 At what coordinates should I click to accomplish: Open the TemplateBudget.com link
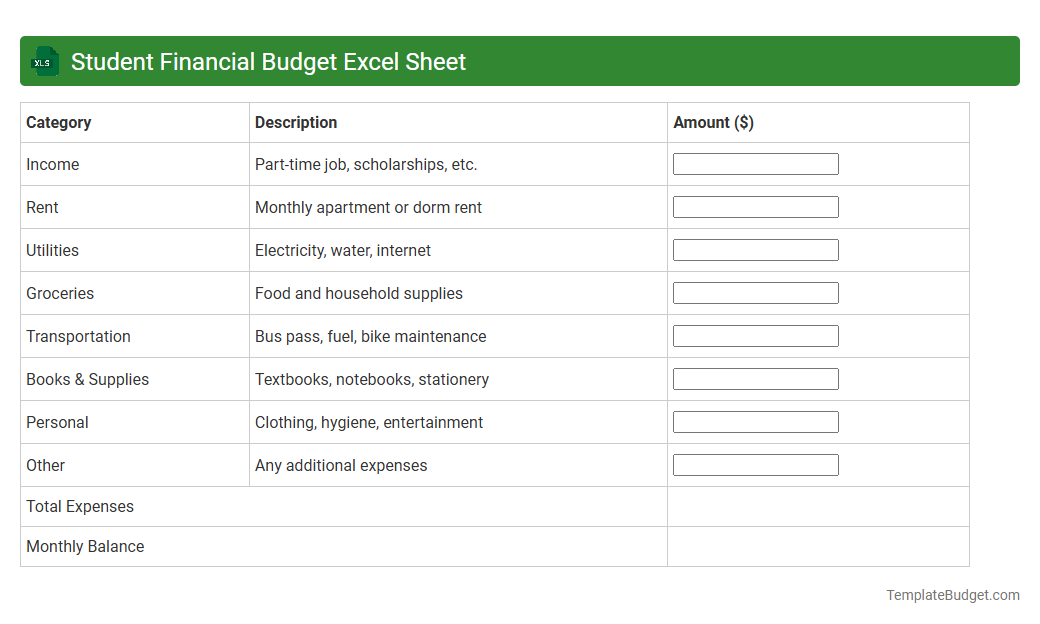[951, 594]
